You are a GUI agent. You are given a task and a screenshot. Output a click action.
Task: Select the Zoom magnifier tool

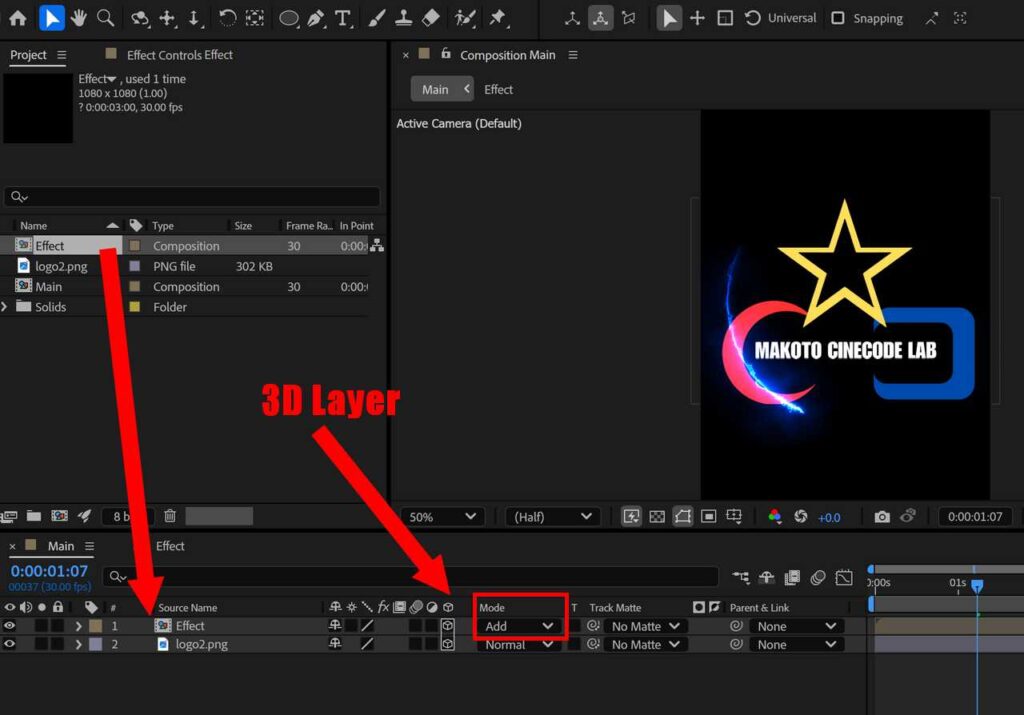tap(105, 18)
